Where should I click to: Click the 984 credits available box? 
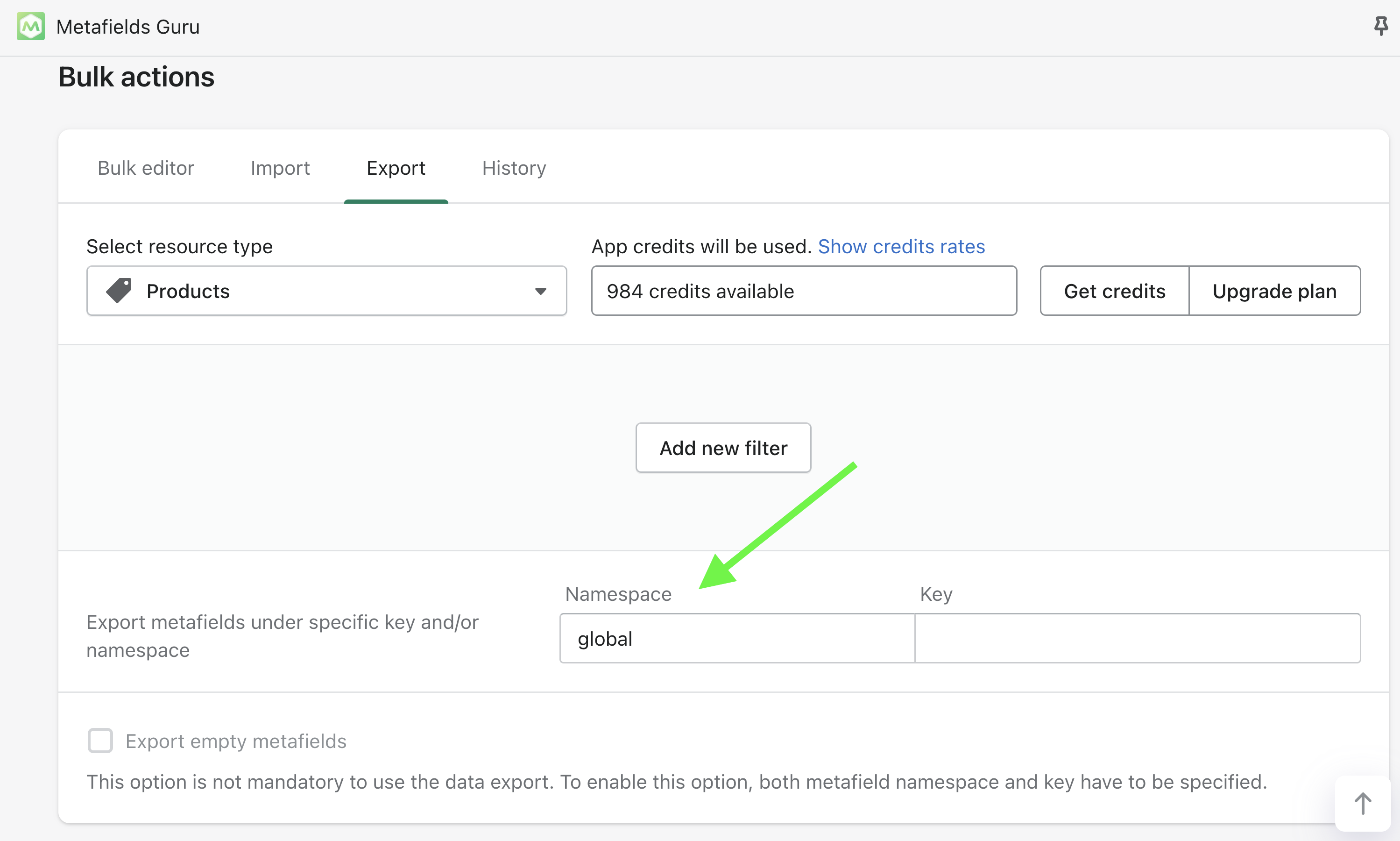click(804, 291)
